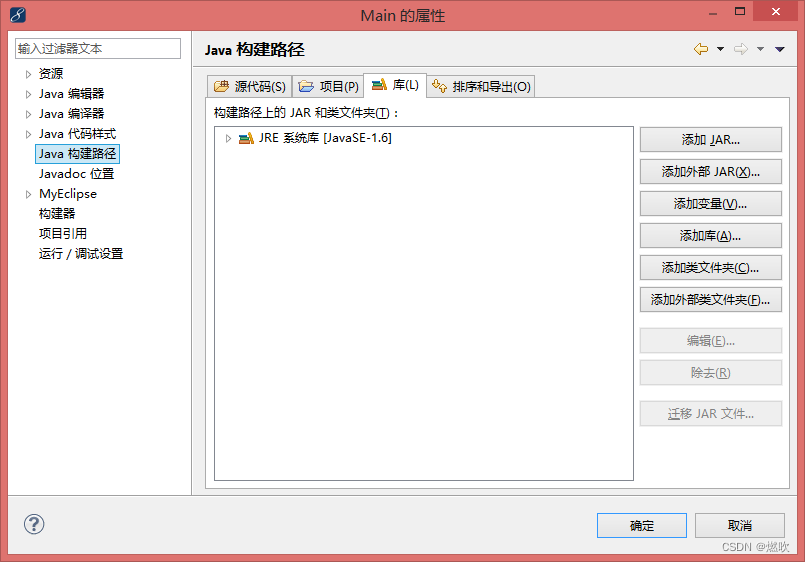Maximize the Main 的属性 window
805x562 pixels.
pos(740,11)
